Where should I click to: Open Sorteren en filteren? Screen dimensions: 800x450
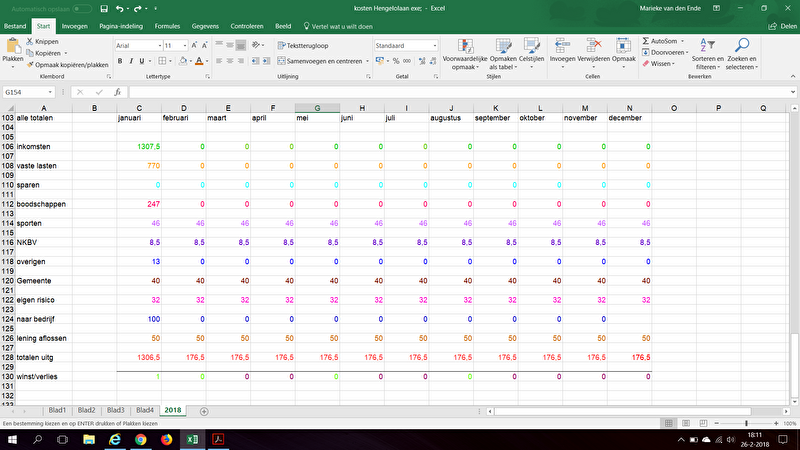(708, 55)
